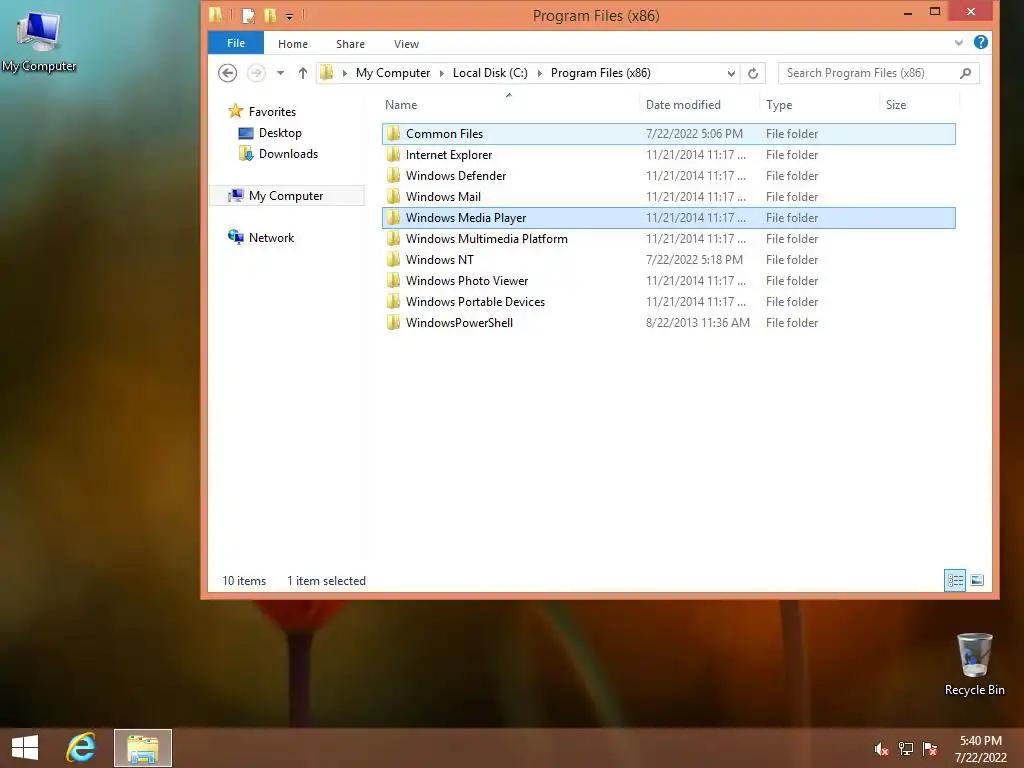Click the title bar window folder icon
The width and height of the screenshot is (1024, 768).
click(216, 15)
